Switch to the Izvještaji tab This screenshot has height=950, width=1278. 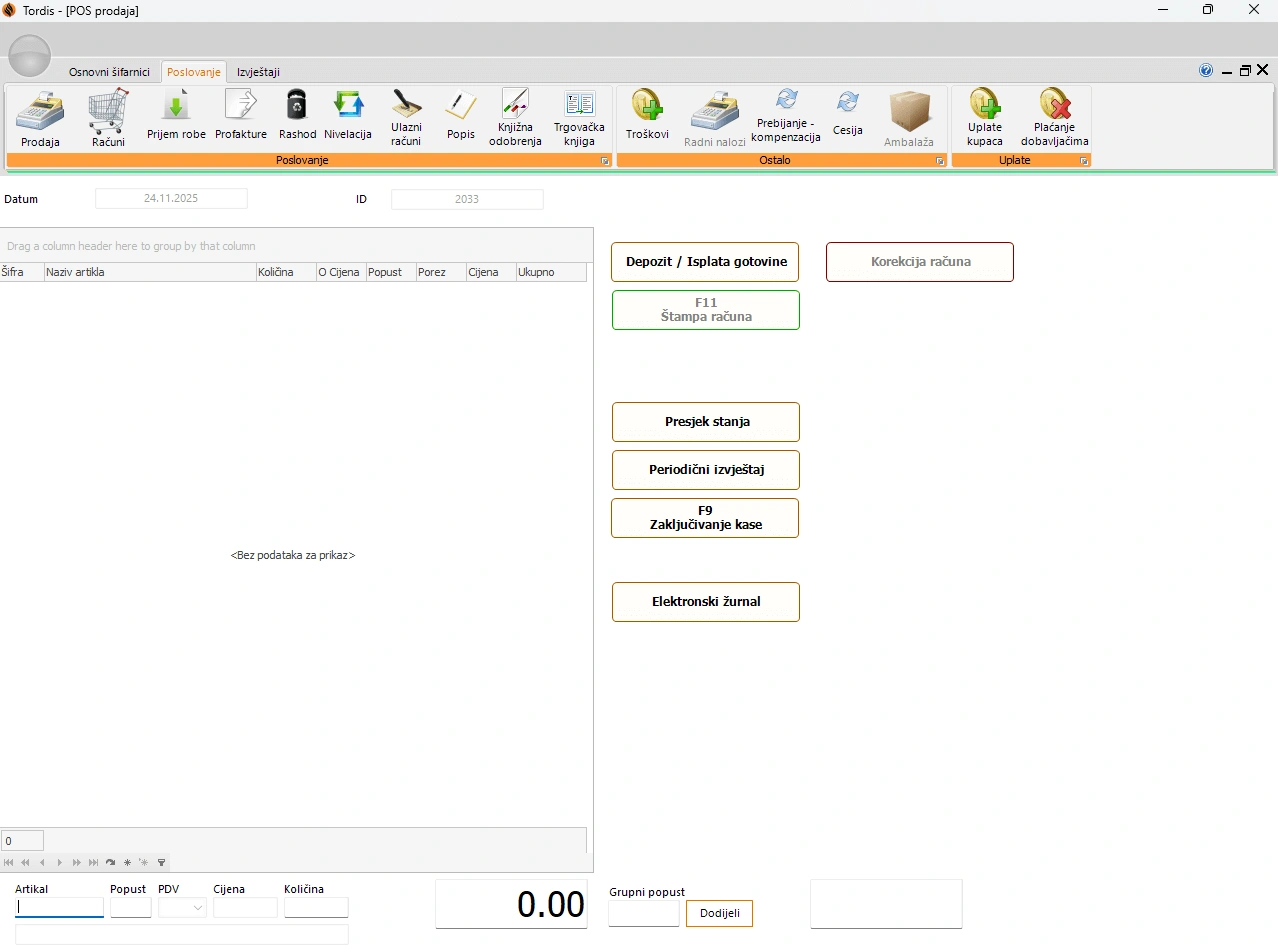click(x=258, y=72)
